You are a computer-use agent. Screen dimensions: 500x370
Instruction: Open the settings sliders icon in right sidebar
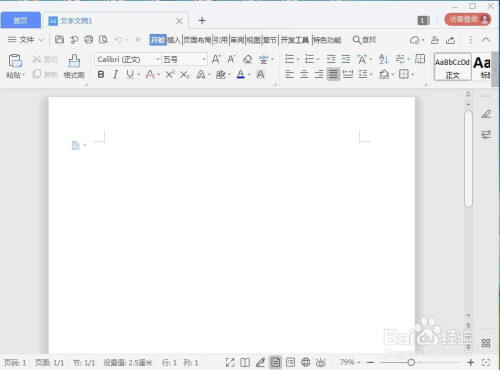pyautogui.click(x=486, y=134)
